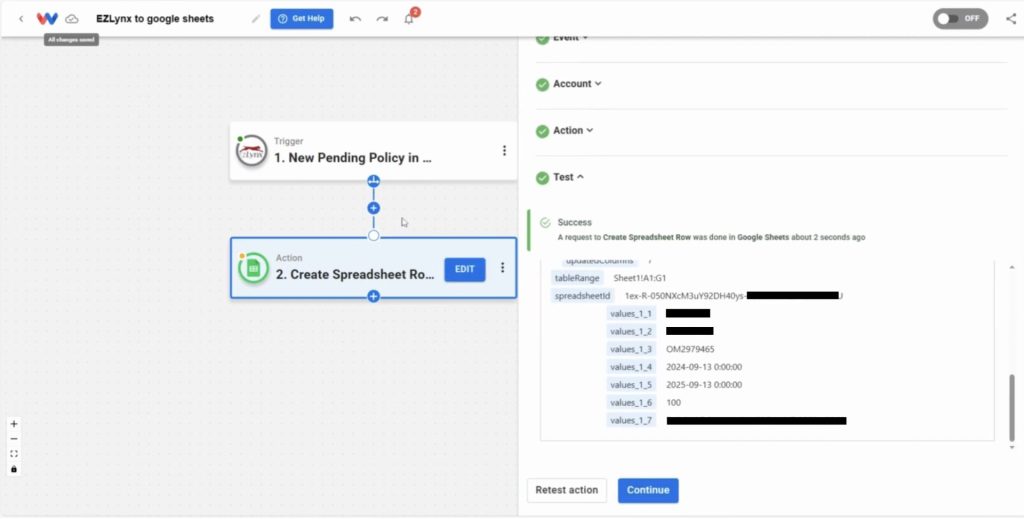The width and height of the screenshot is (1024, 519).
Task: Open Trigger step three-dot menu
Action: [x=504, y=151]
